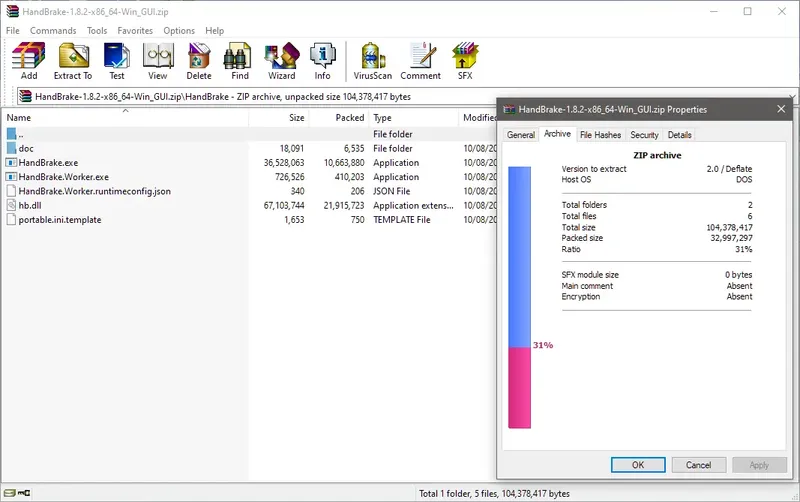Select the Archive tab

coord(557,134)
